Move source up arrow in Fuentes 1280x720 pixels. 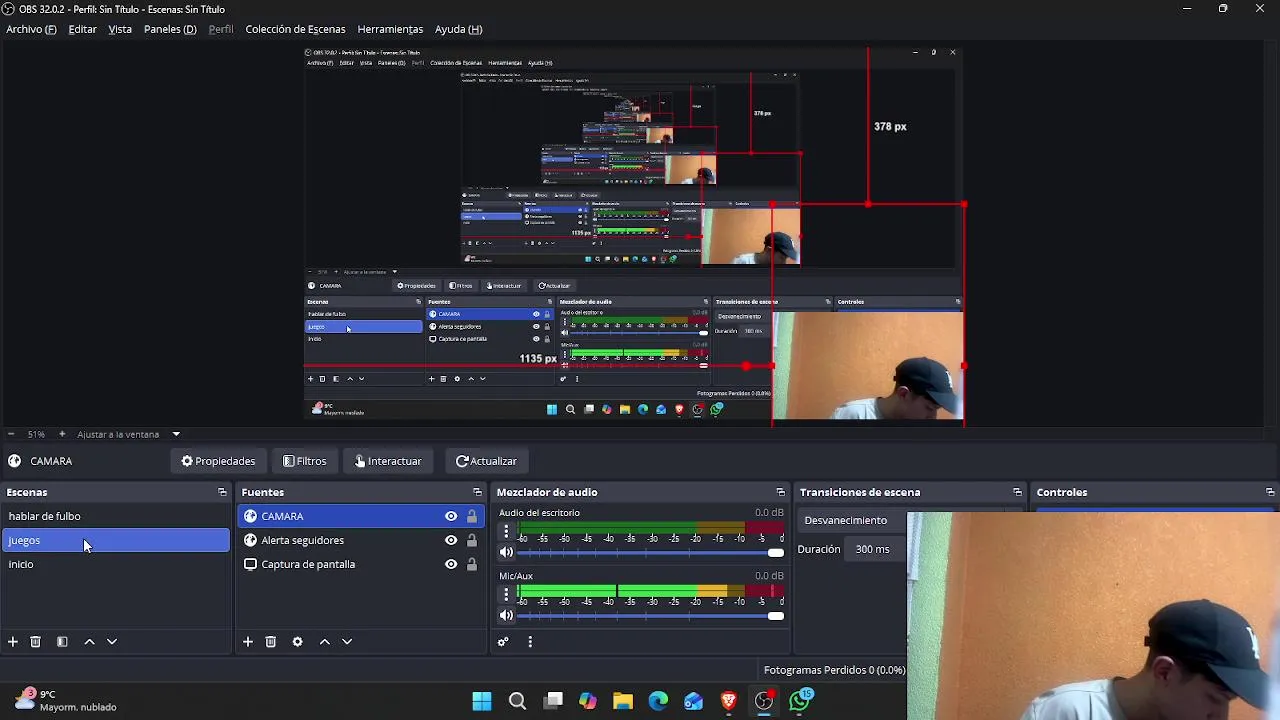pyautogui.click(x=324, y=642)
